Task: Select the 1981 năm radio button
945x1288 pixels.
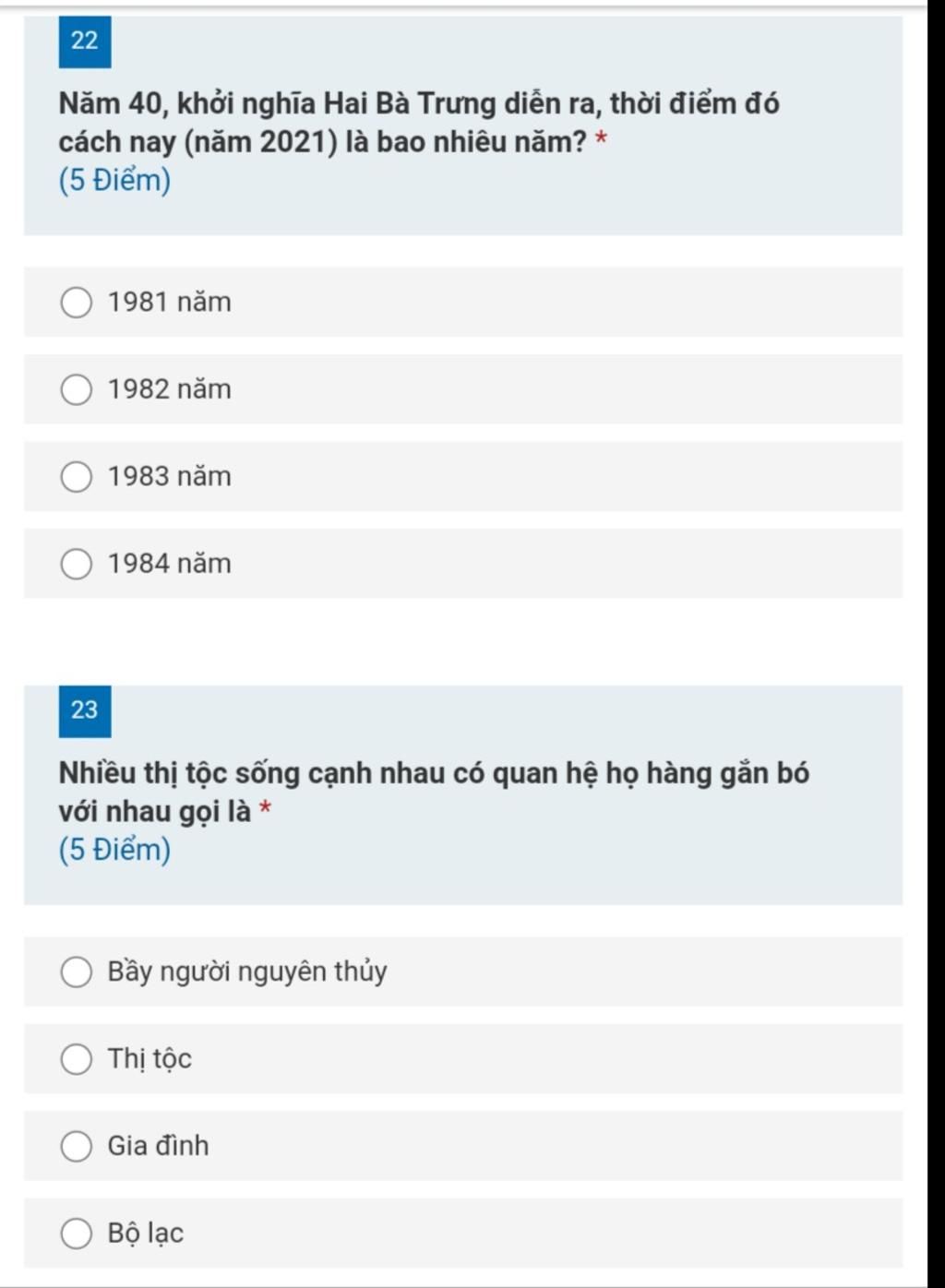Action: pyautogui.click(x=76, y=303)
